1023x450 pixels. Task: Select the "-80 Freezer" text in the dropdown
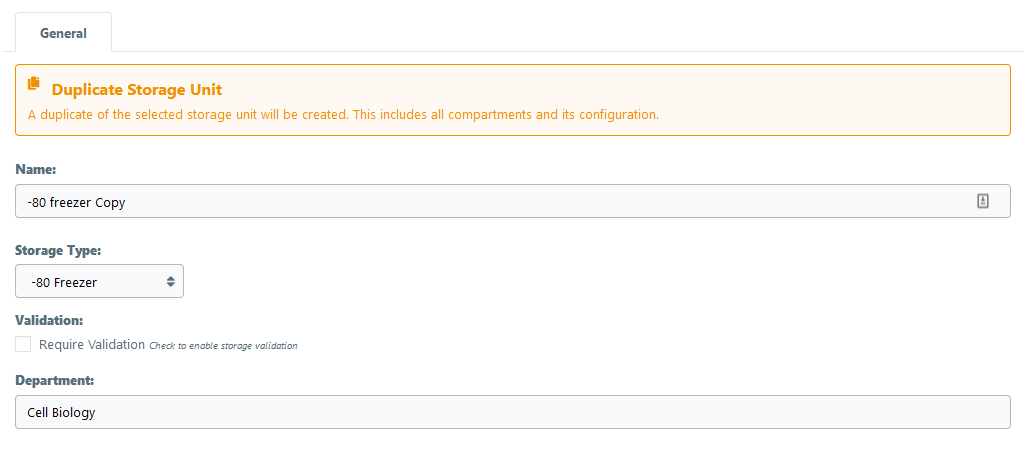(64, 282)
